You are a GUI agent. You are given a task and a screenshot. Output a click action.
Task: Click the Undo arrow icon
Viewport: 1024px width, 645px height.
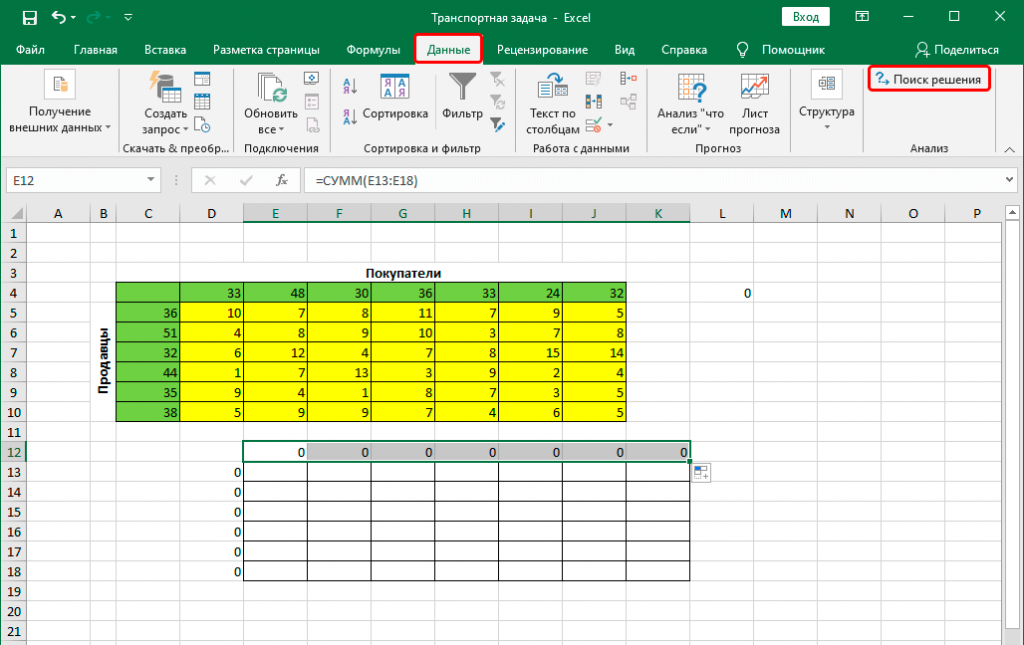point(58,17)
